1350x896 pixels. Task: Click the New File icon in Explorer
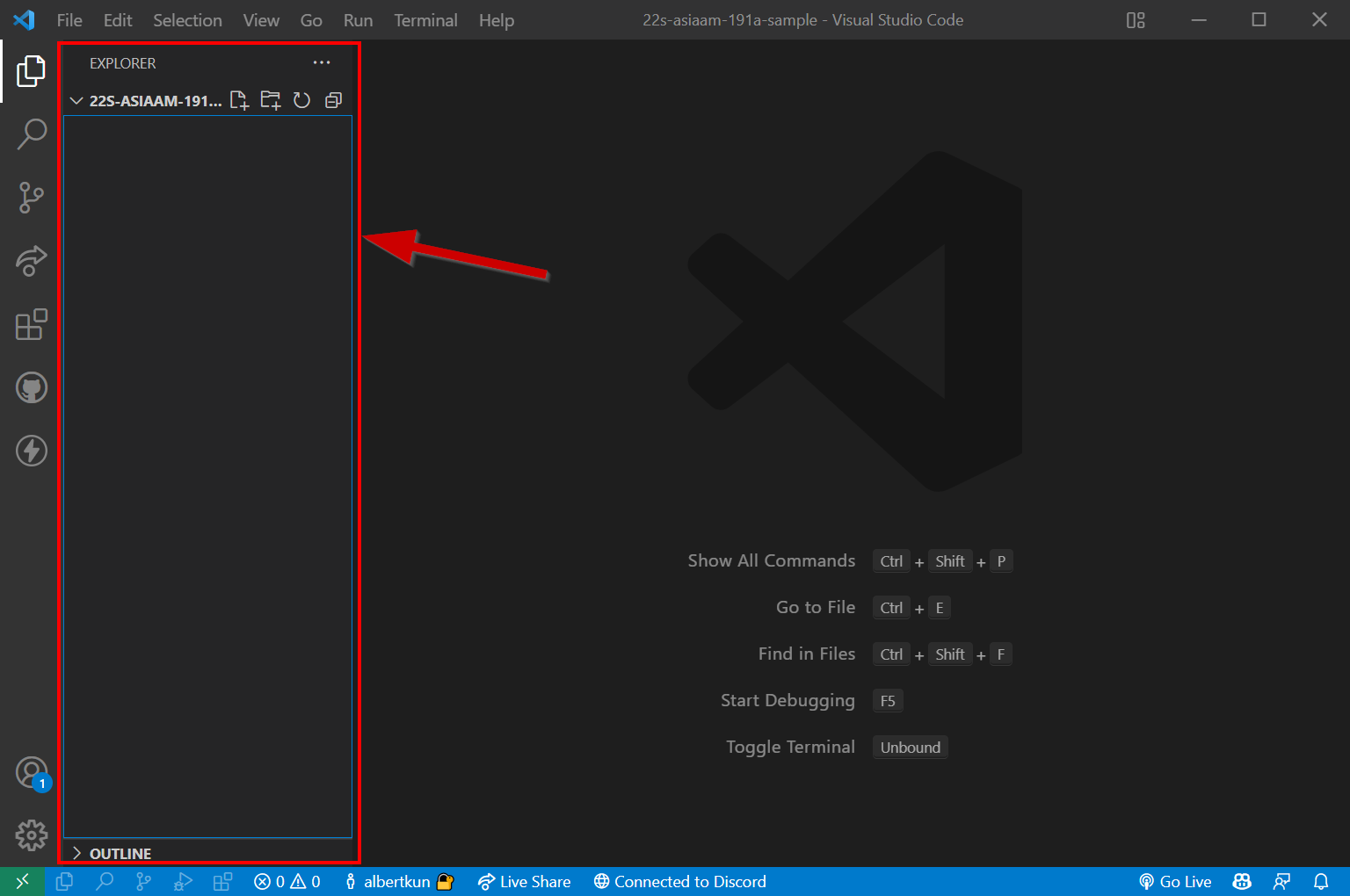(x=239, y=100)
